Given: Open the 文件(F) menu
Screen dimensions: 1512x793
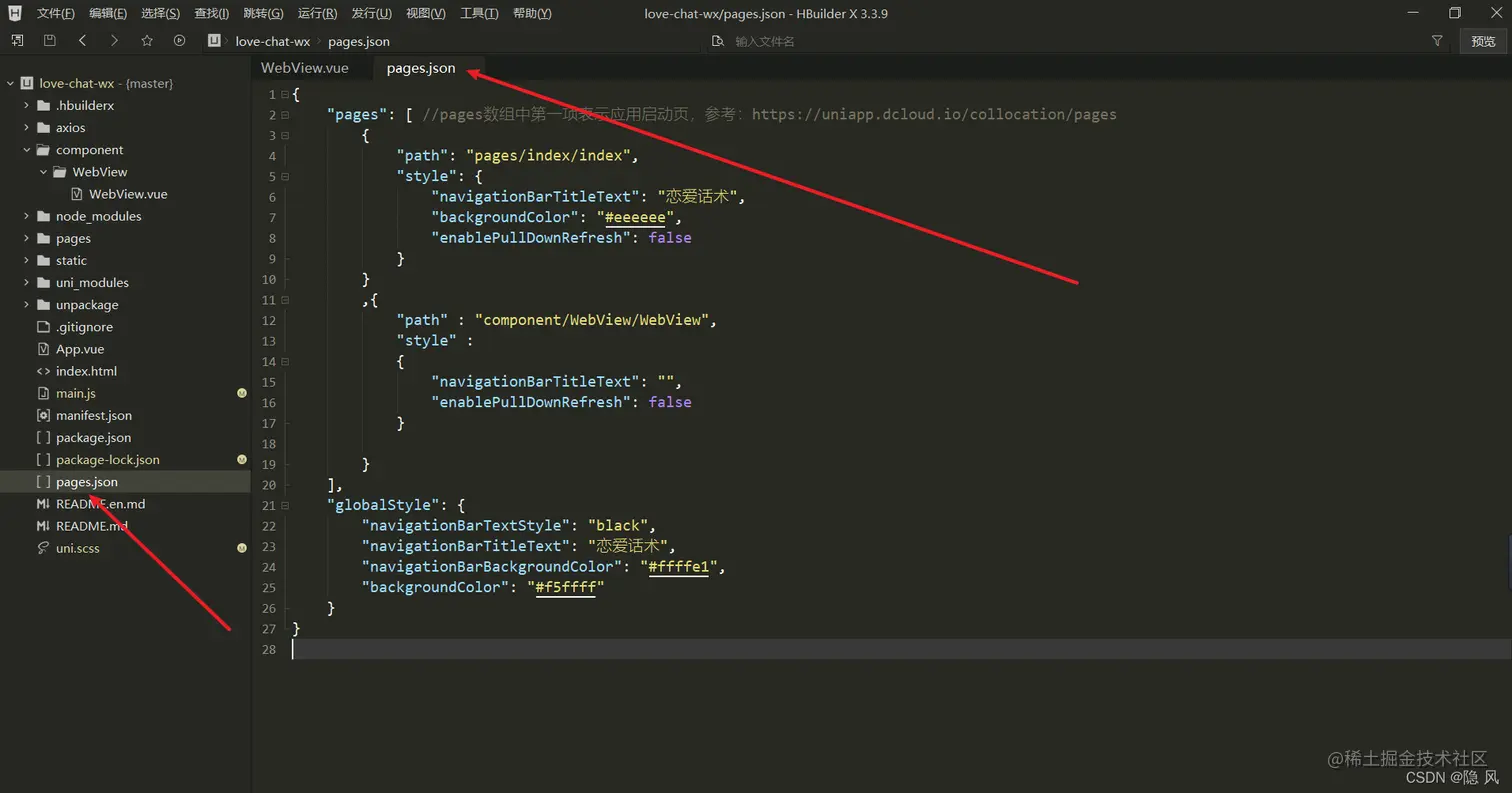Looking at the screenshot, I should pyautogui.click(x=55, y=13).
